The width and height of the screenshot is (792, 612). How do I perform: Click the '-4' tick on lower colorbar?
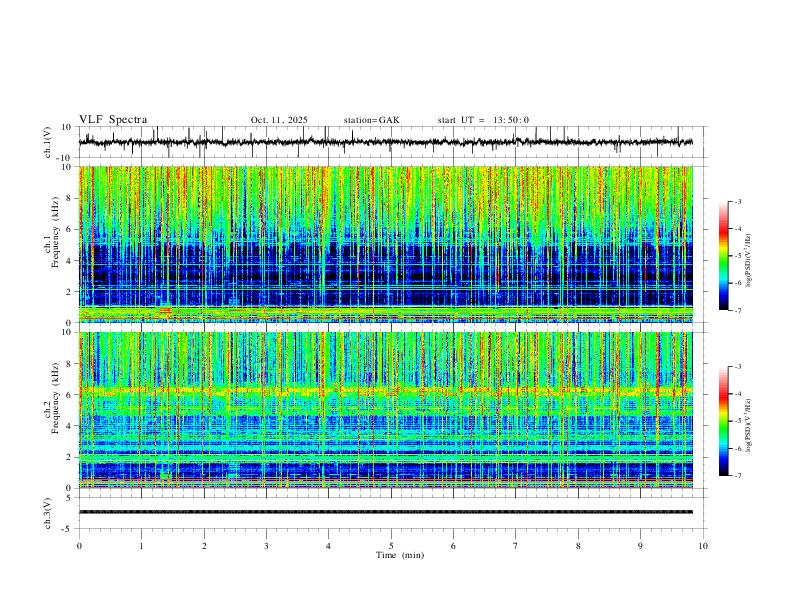click(x=737, y=394)
